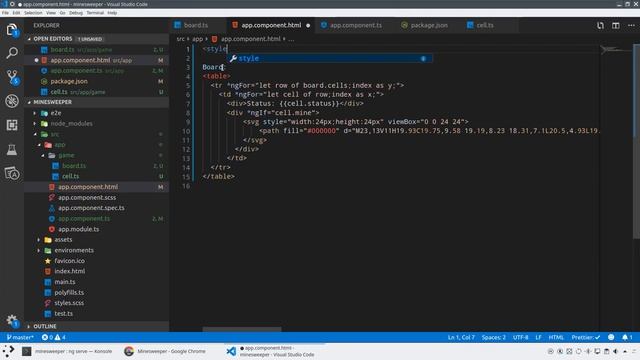Open the Extensions view icon
Image resolution: width=640 pixels, height=360 pixels.
pos(12,125)
